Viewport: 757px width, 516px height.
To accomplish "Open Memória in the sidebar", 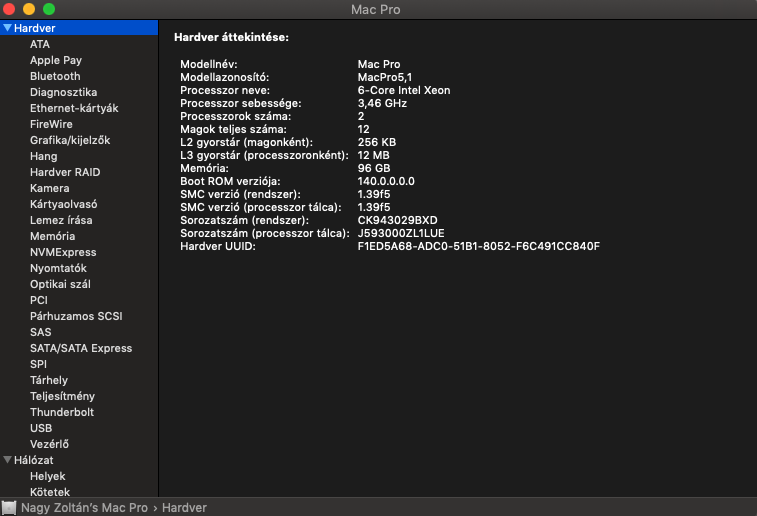I will pos(52,236).
